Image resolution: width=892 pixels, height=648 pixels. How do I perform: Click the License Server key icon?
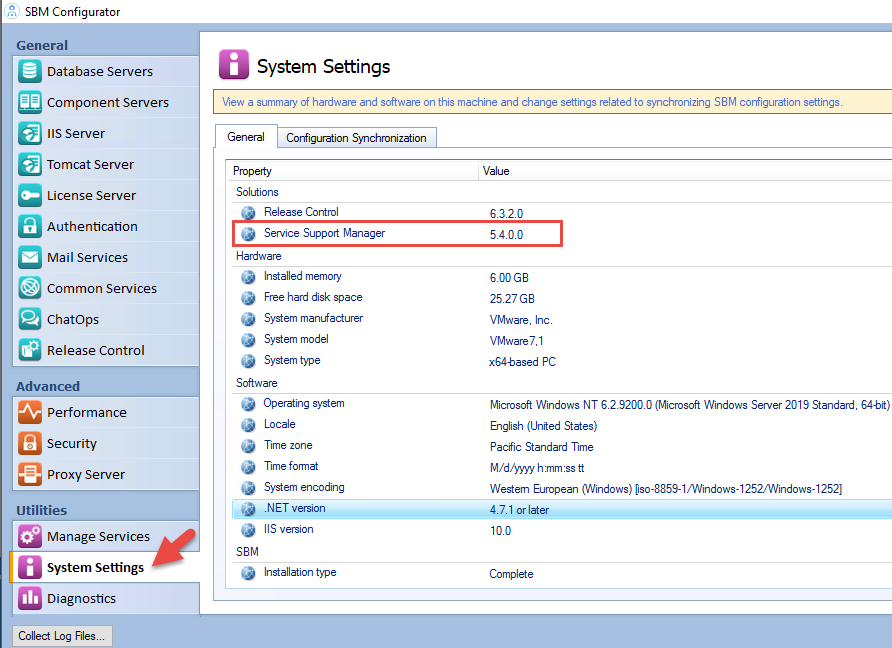[30, 195]
